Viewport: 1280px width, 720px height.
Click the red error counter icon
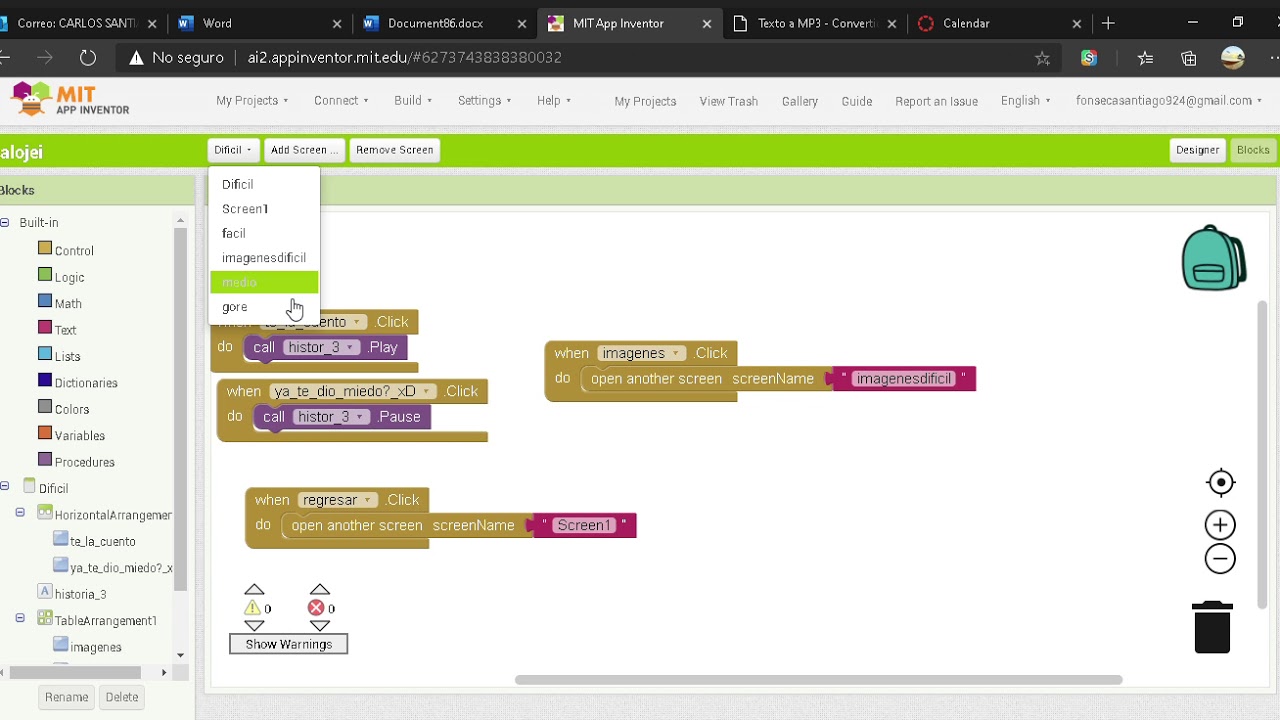coord(316,608)
